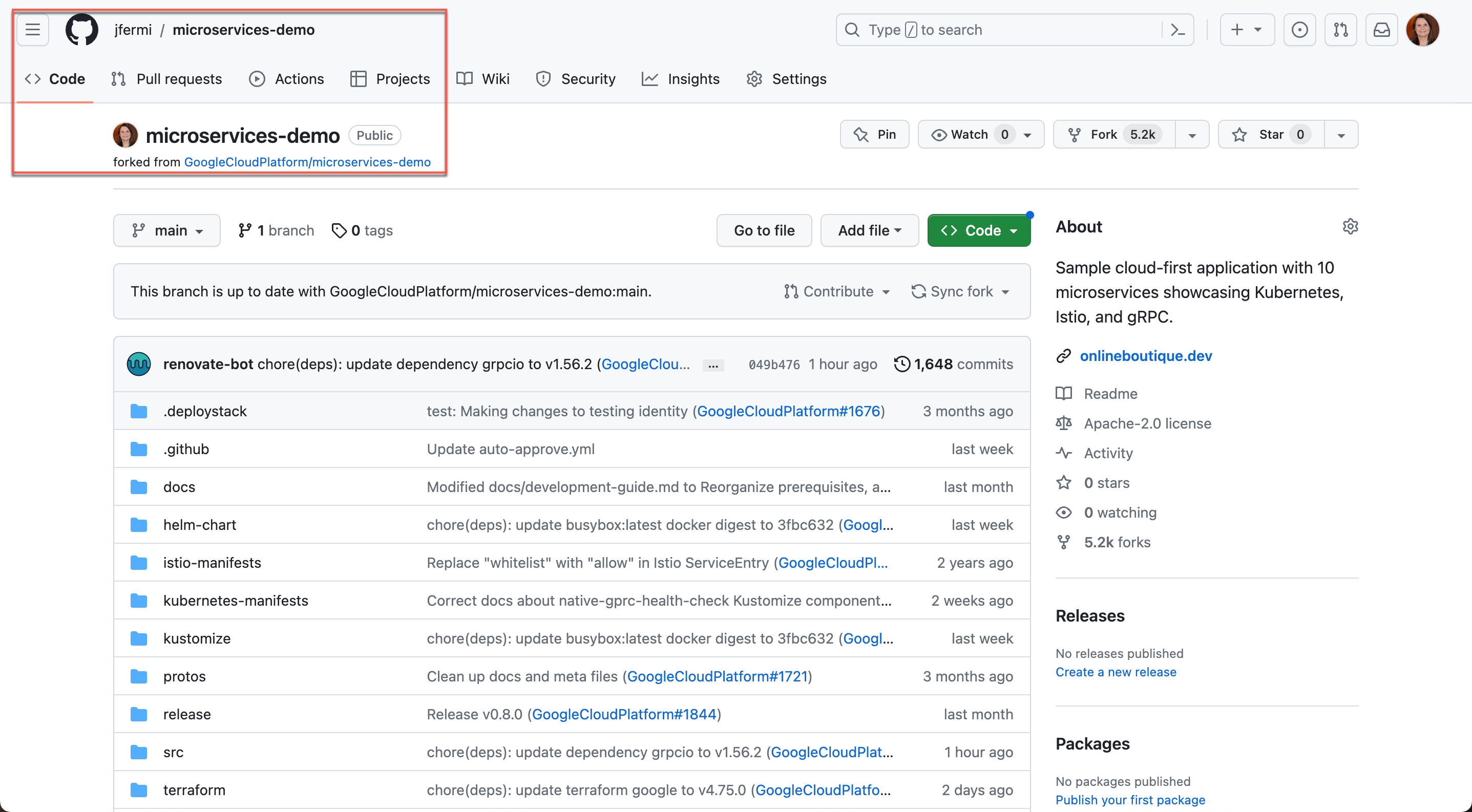Open the helm-chart folder
This screenshot has width=1472, height=812.
click(199, 524)
